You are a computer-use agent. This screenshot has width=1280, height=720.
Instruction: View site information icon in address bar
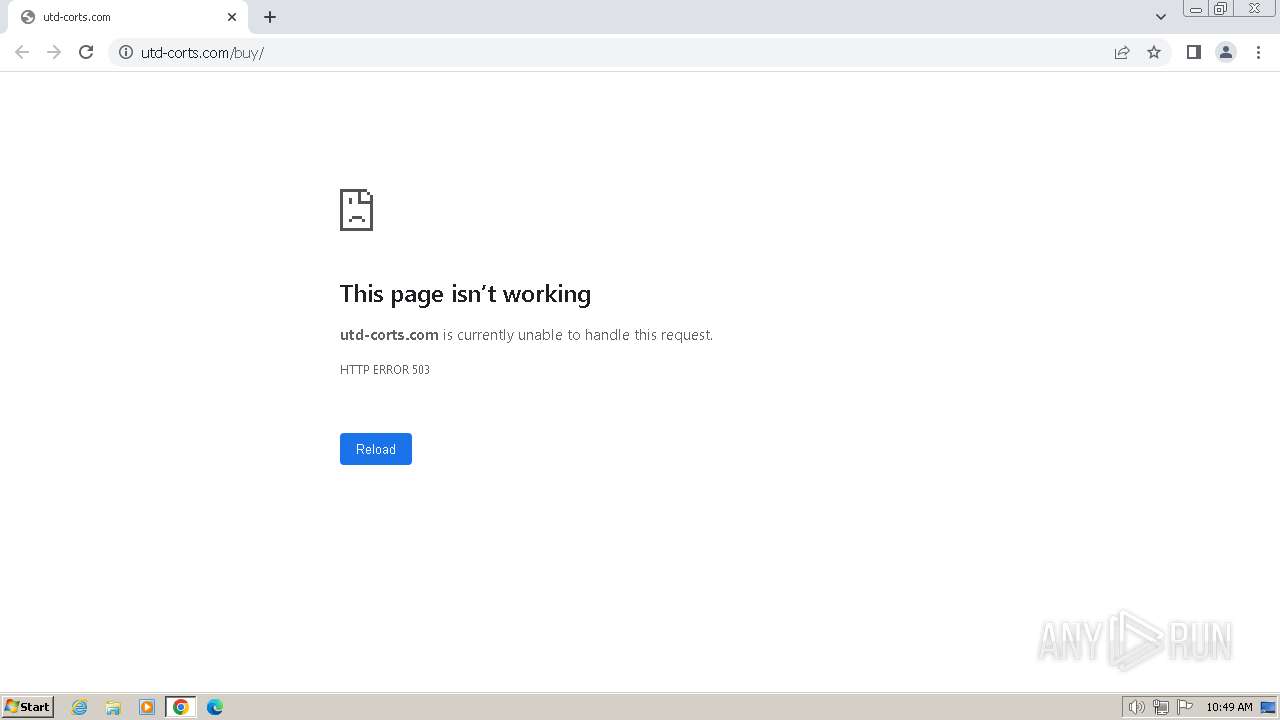(126, 52)
